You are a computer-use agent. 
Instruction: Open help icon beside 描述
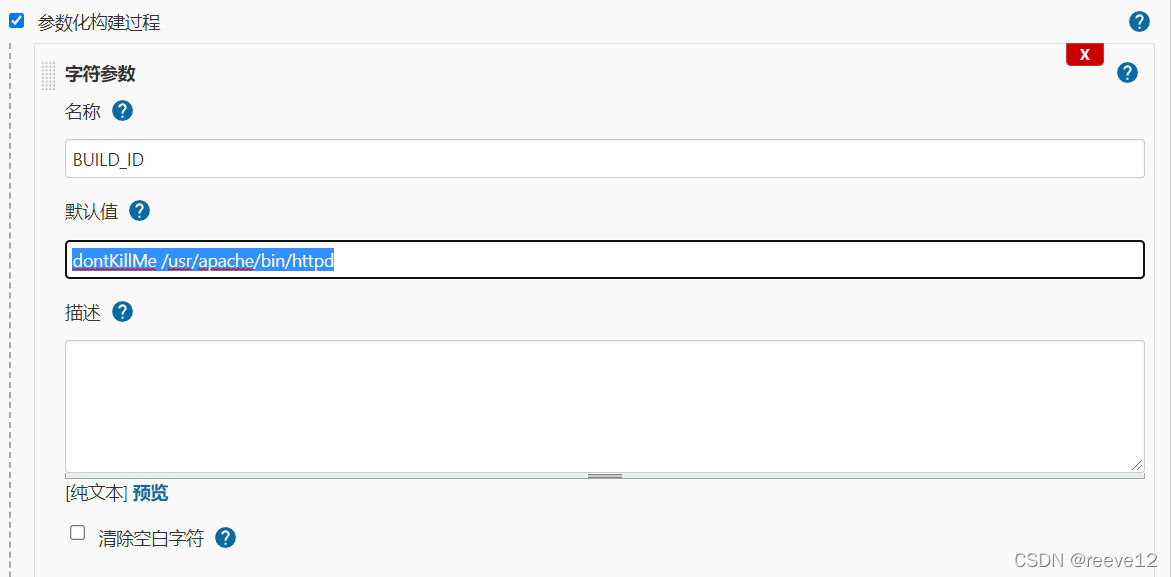[x=122, y=312]
